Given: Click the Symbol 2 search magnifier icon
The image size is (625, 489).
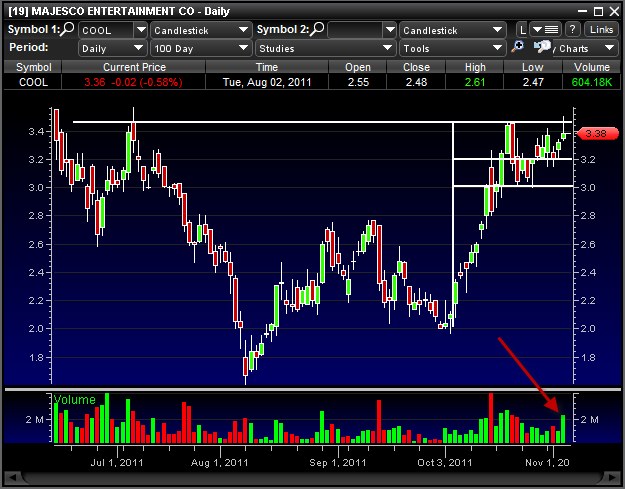Looking at the screenshot, I should [318, 30].
